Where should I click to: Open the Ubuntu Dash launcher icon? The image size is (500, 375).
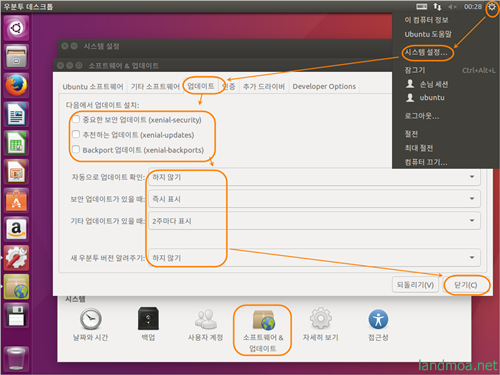[16, 28]
